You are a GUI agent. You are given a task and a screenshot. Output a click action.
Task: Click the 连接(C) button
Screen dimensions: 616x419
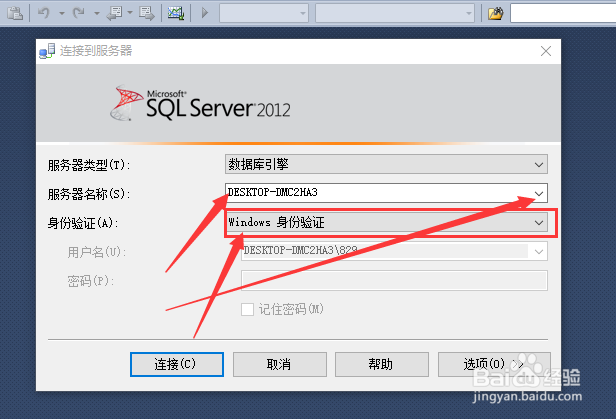point(177,364)
